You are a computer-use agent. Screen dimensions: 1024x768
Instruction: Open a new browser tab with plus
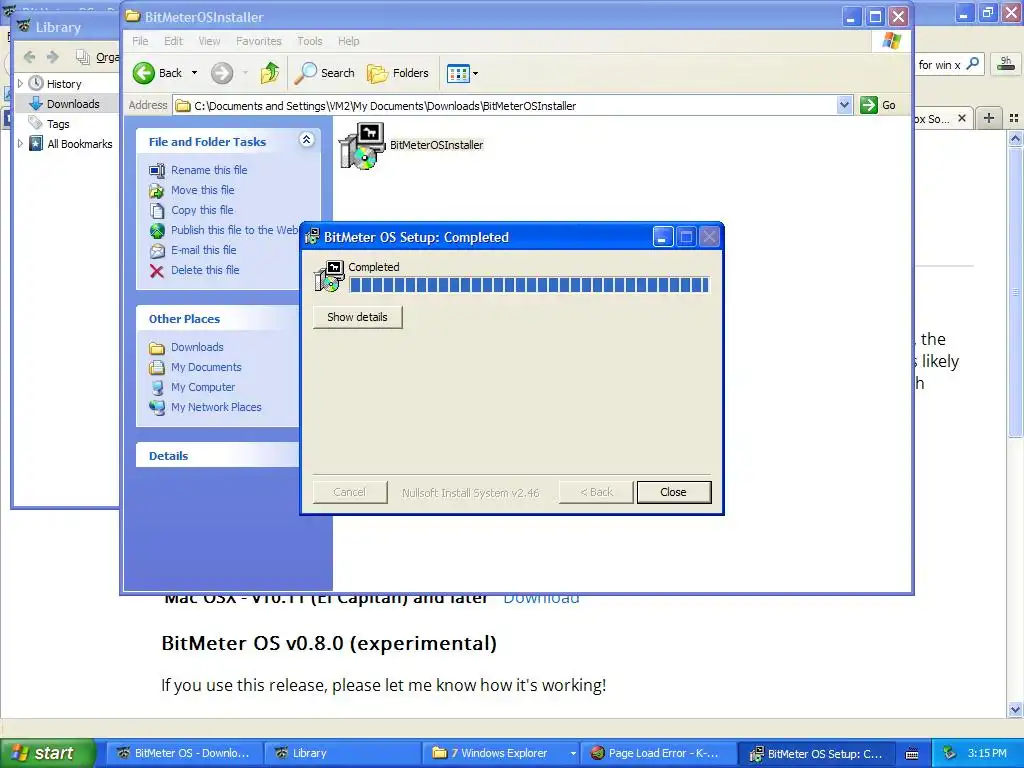(x=989, y=118)
